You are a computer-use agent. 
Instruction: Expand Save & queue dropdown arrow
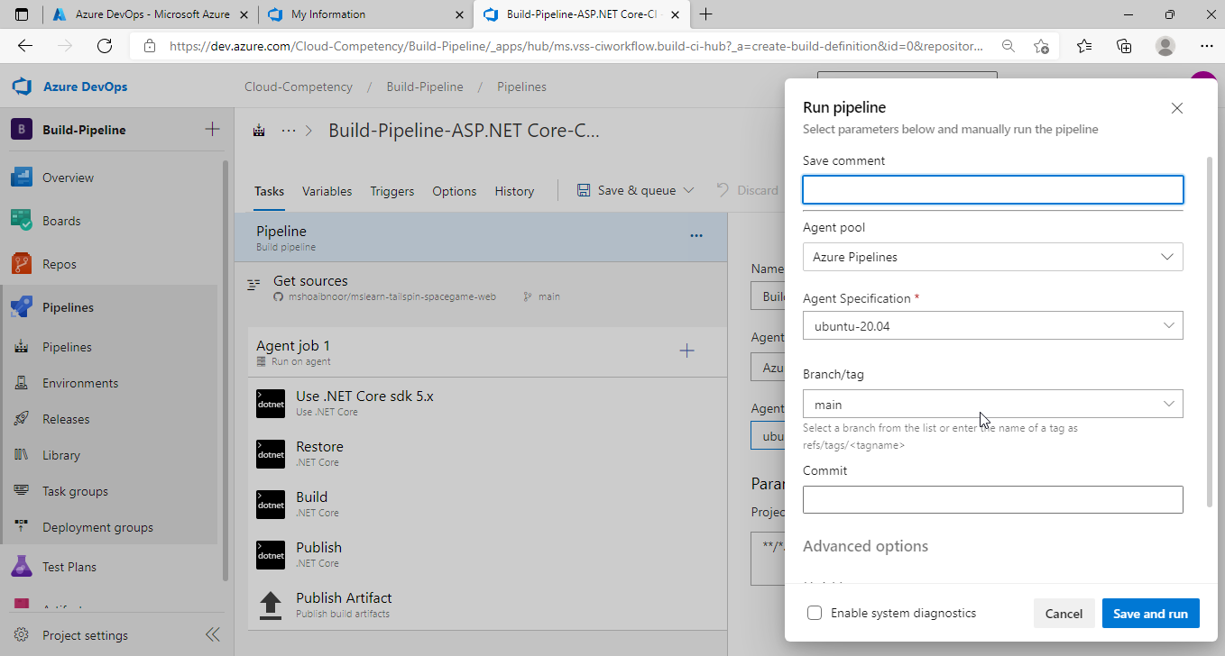[x=688, y=190]
